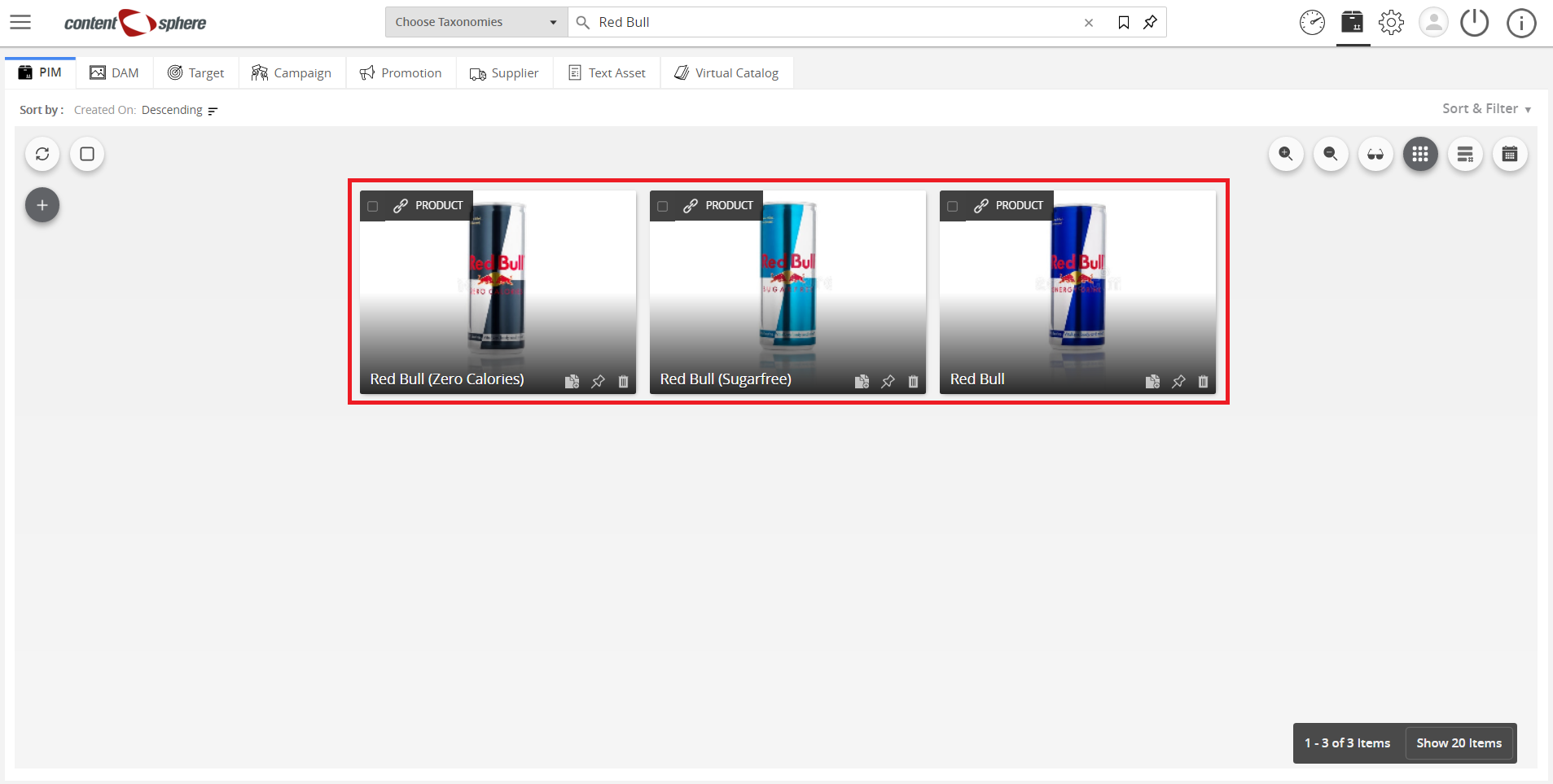1553x784 pixels.
Task: Click the PRODUCT link tag on Zero Calories card
Action: pyautogui.click(x=428, y=205)
